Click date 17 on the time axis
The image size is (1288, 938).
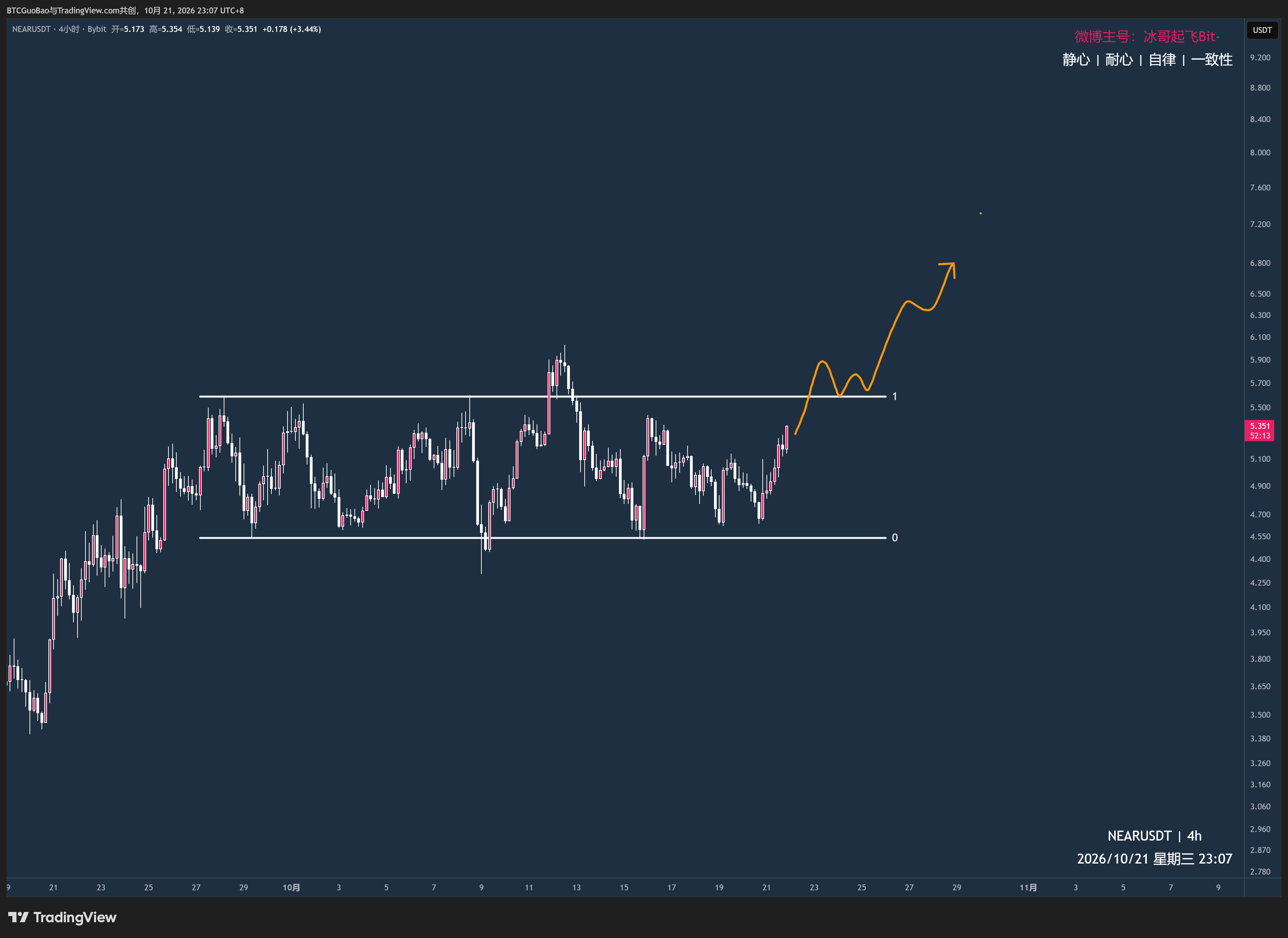tap(671, 887)
